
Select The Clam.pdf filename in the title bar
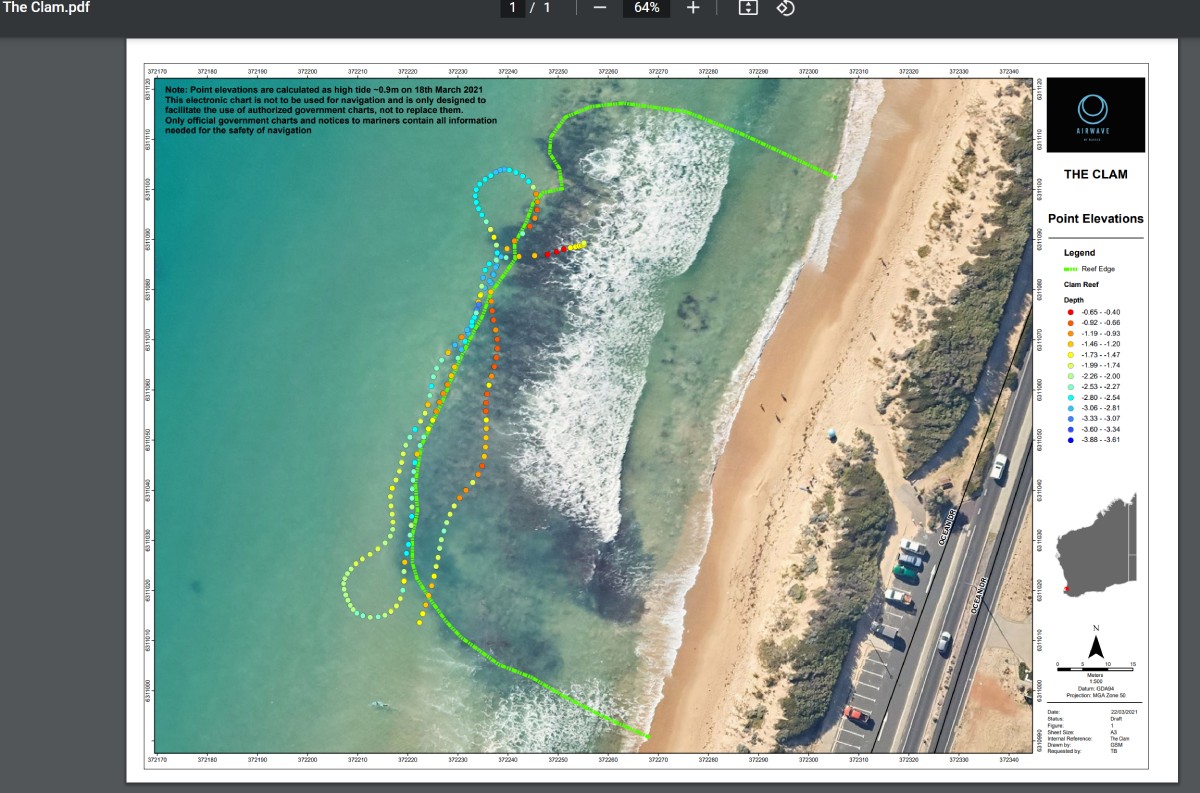pos(48,7)
